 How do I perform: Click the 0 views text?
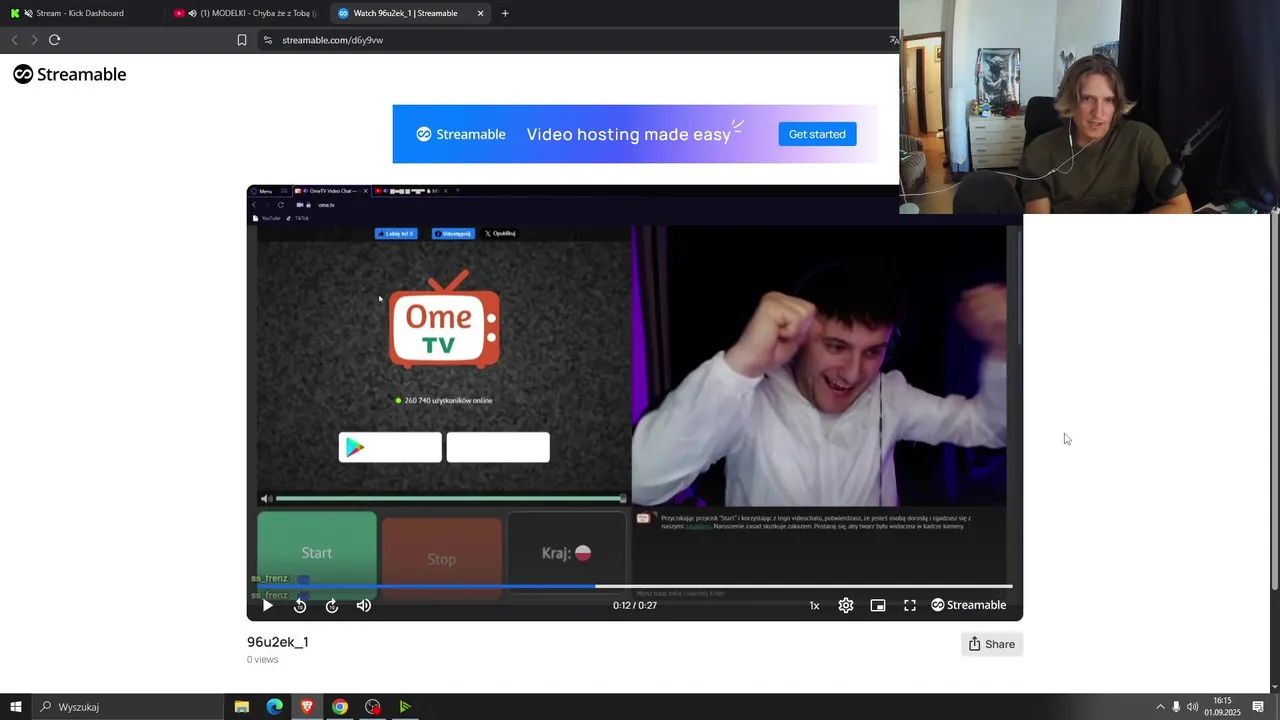pos(263,660)
